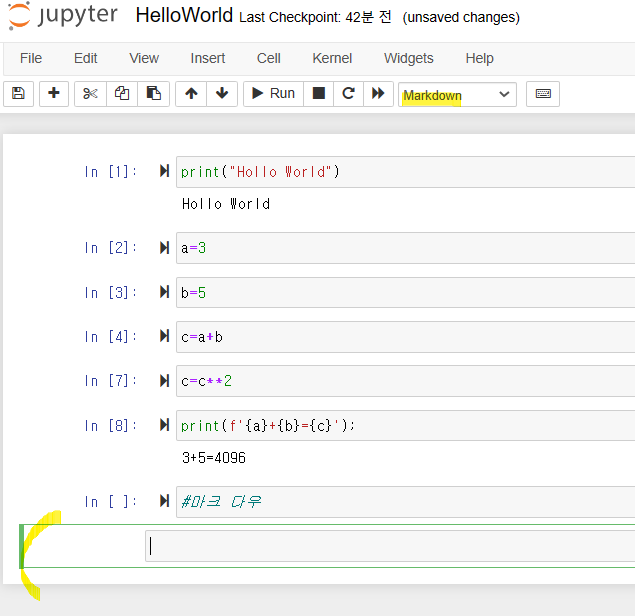Image resolution: width=635 pixels, height=616 pixels.
Task: Open the Edit menu
Action: coord(85,58)
